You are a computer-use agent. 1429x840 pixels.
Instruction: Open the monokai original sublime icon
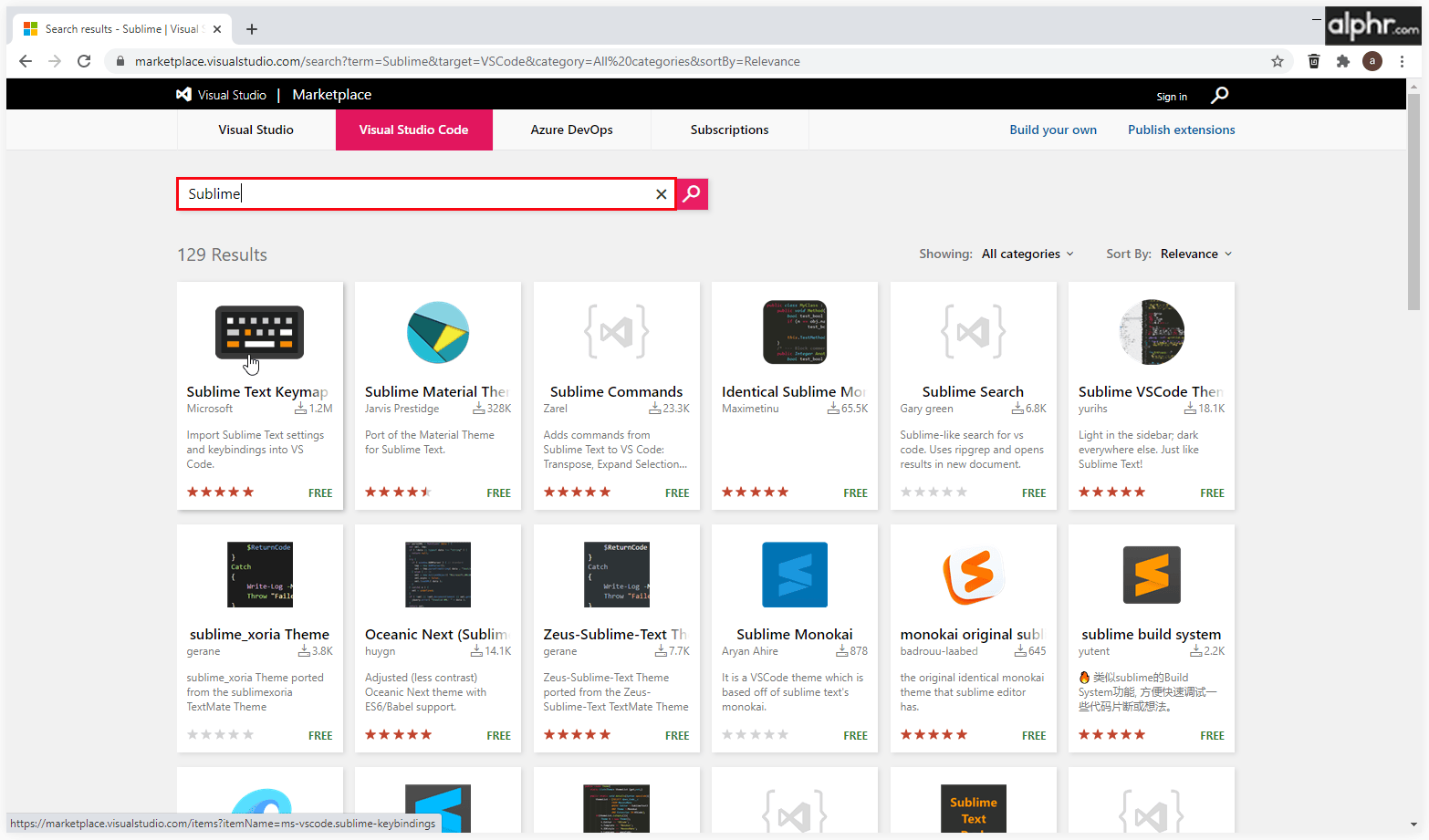pyautogui.click(x=974, y=575)
